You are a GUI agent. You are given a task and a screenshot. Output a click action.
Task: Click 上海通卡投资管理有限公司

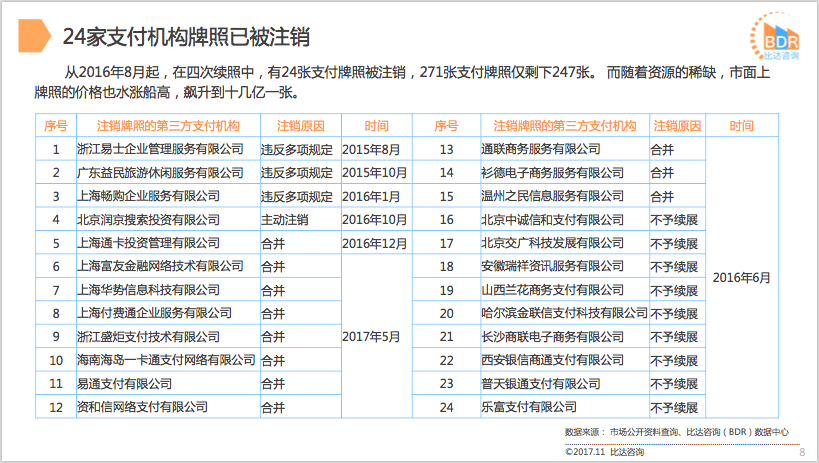(x=148, y=243)
